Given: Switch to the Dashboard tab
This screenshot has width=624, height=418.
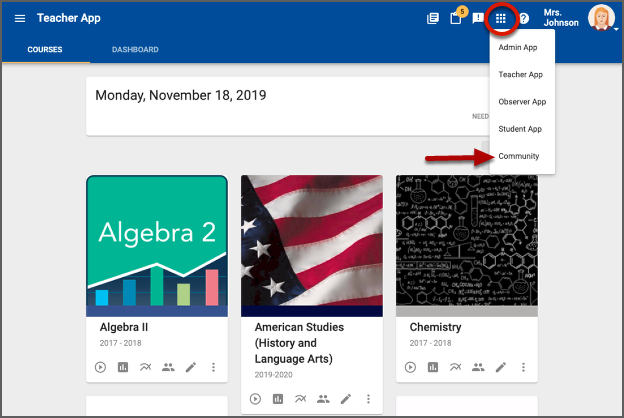Looking at the screenshot, I should 135,50.
